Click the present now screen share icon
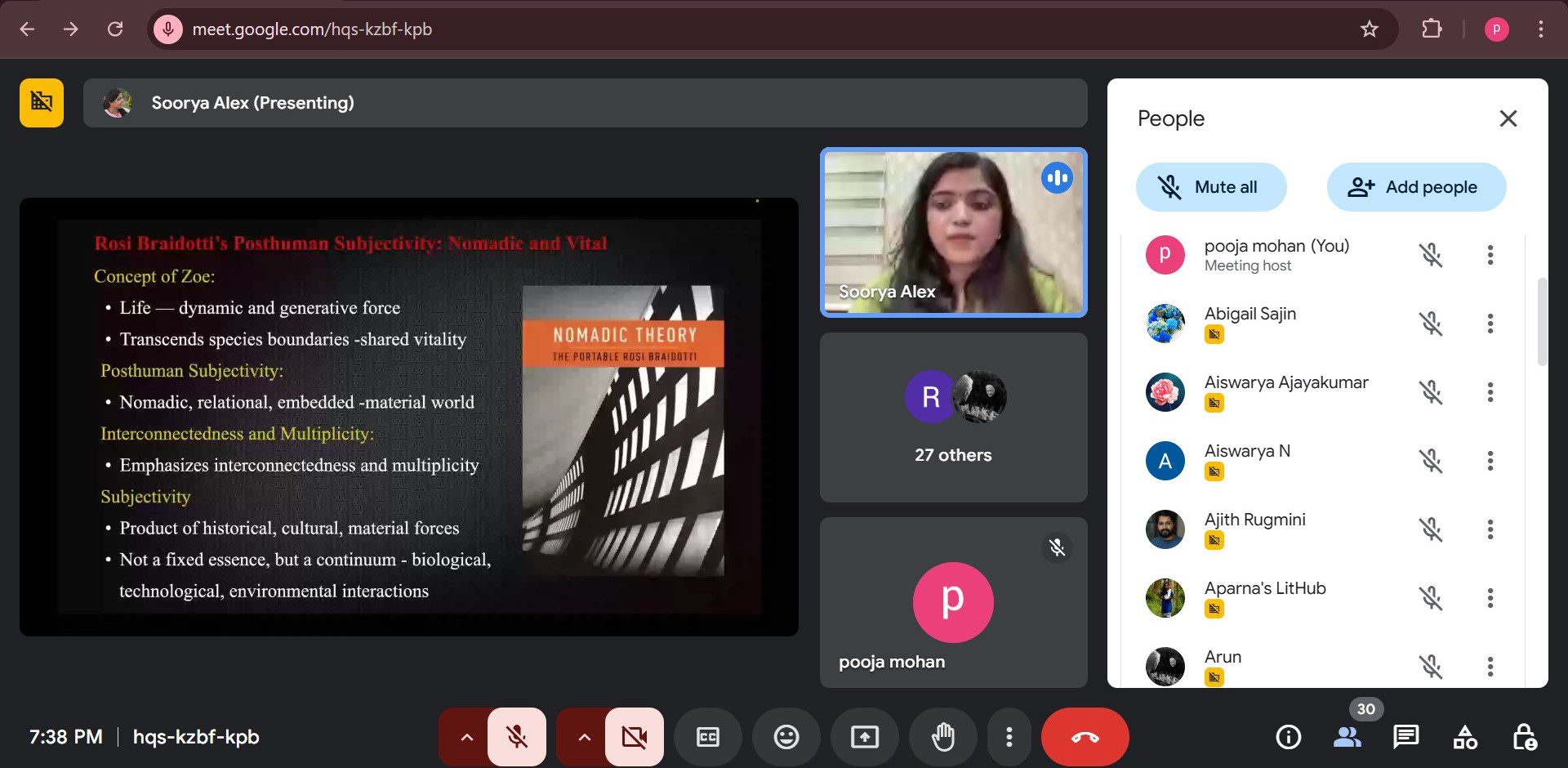The height and width of the screenshot is (768, 1568). click(865, 737)
